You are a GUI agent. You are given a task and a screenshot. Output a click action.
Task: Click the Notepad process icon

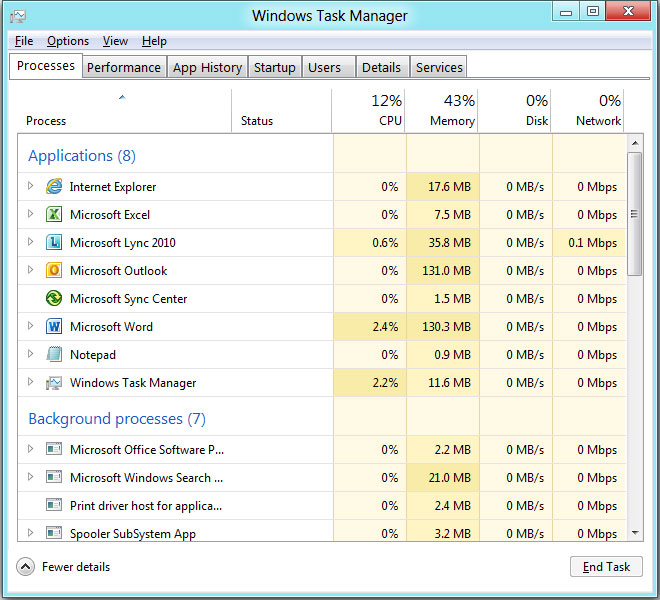[x=54, y=355]
